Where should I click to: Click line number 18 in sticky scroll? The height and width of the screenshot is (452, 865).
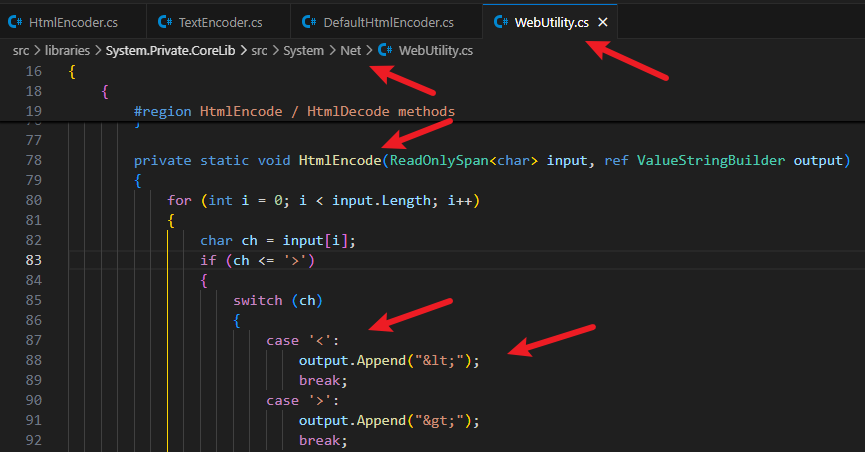coord(34,91)
